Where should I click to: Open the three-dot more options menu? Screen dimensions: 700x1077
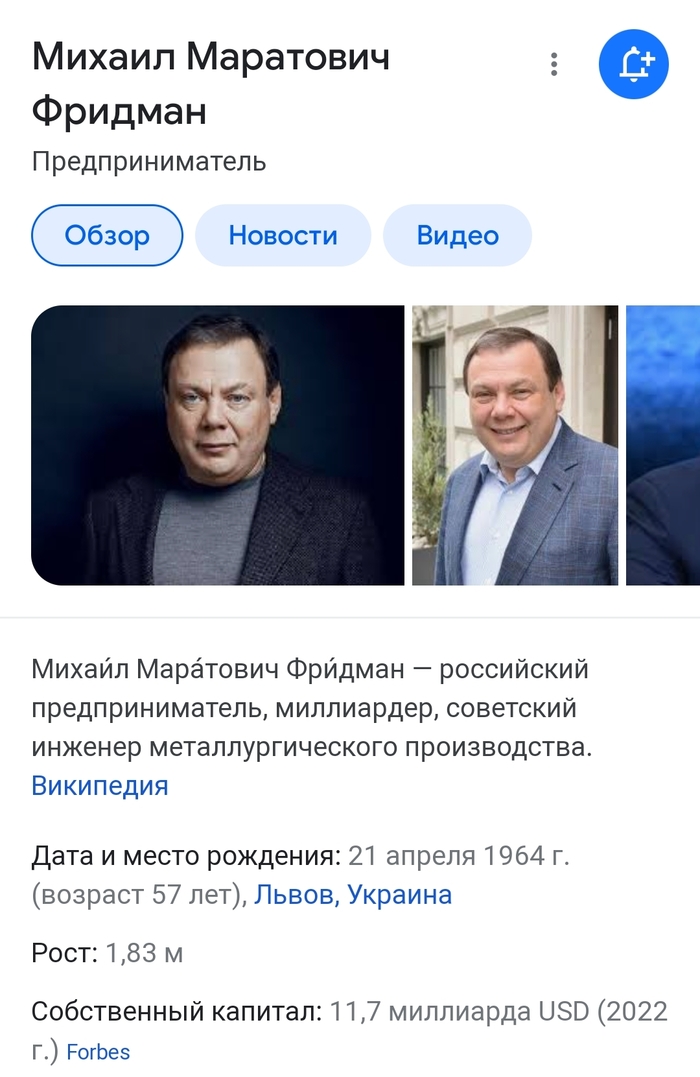553,65
